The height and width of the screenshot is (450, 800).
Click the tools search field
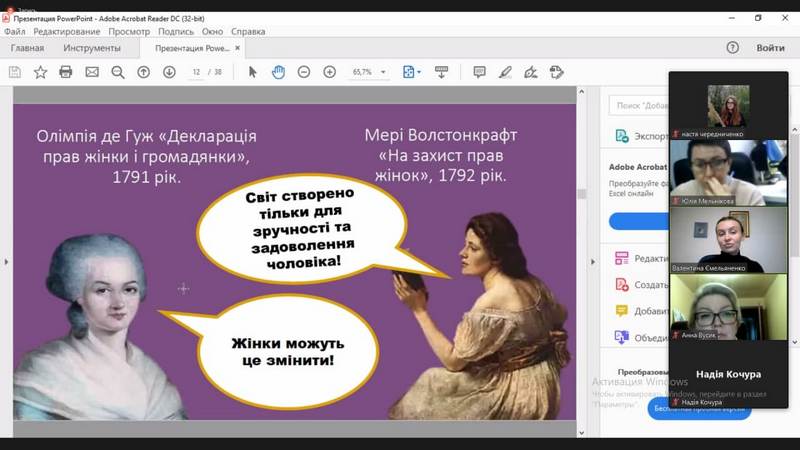point(639,106)
